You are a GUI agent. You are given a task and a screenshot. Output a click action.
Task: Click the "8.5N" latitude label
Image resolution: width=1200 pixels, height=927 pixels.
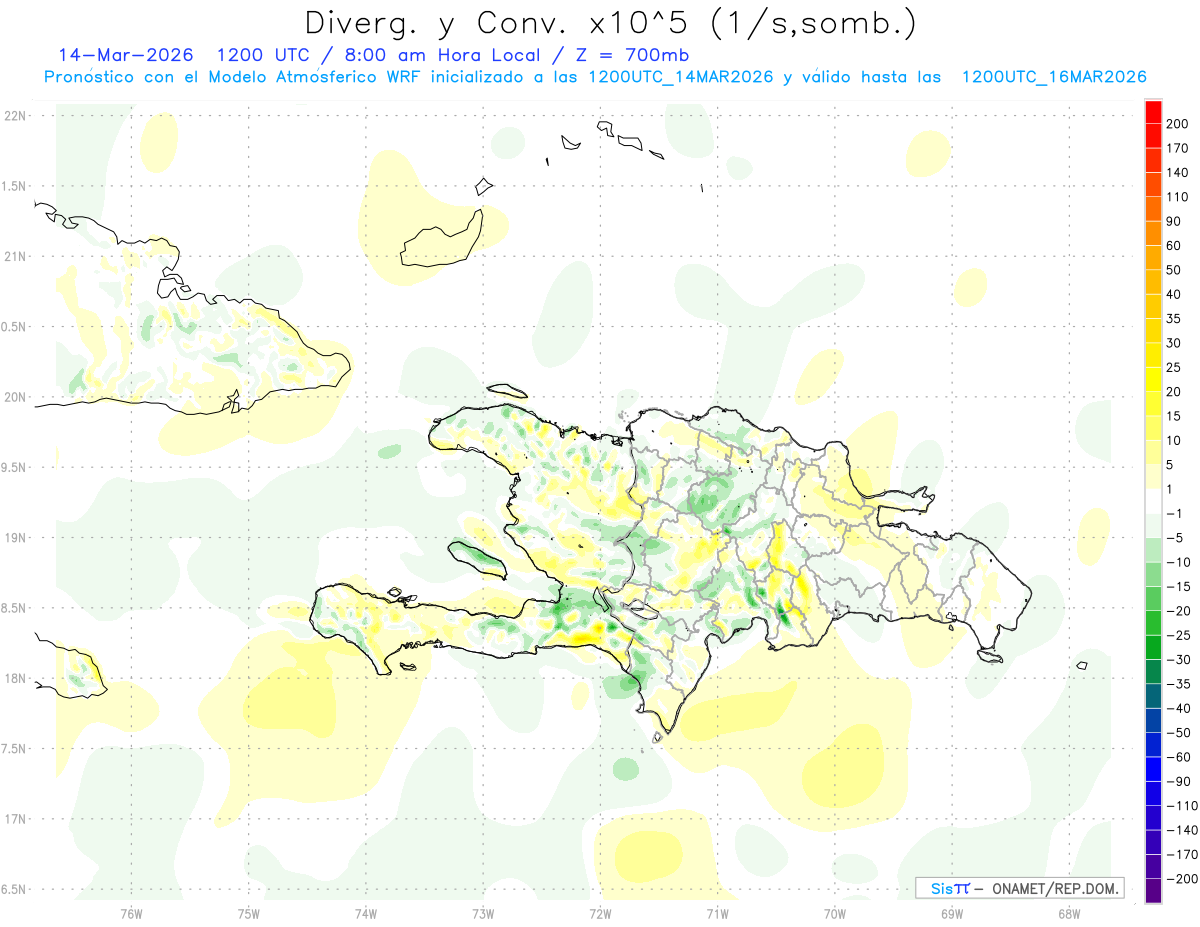[15, 608]
